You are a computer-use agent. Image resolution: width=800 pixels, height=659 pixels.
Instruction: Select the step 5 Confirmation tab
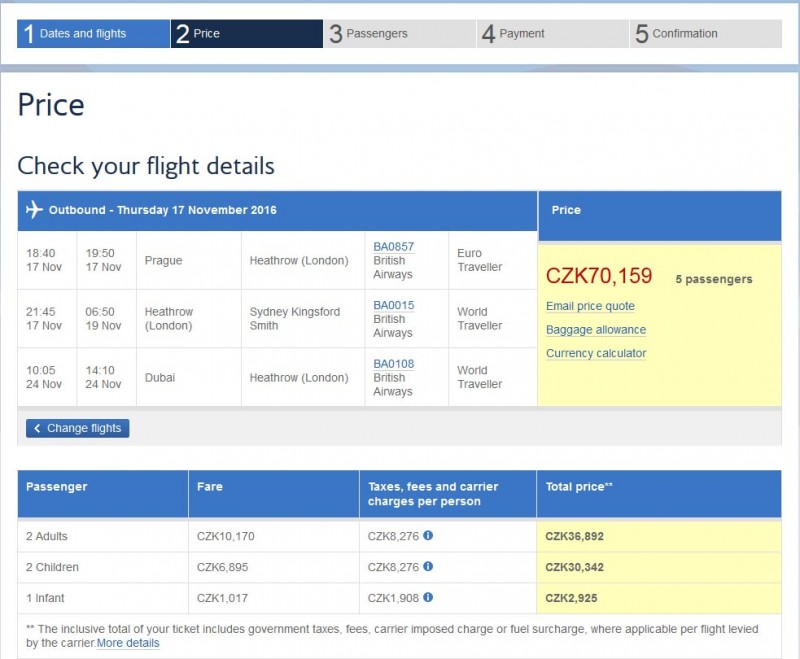pos(706,34)
